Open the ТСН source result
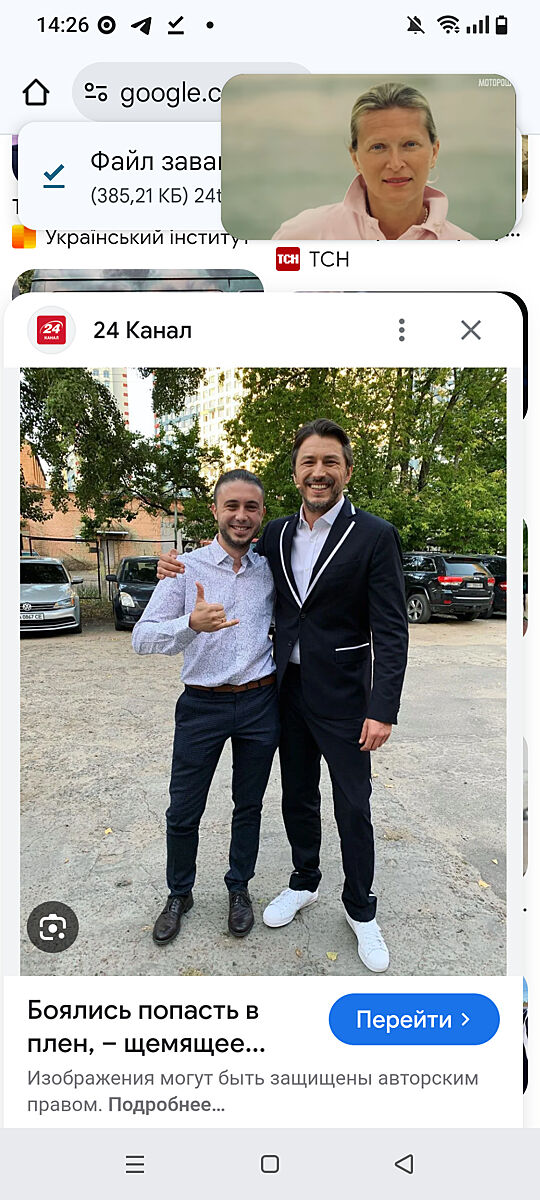The height and width of the screenshot is (1200, 540). pos(313,259)
